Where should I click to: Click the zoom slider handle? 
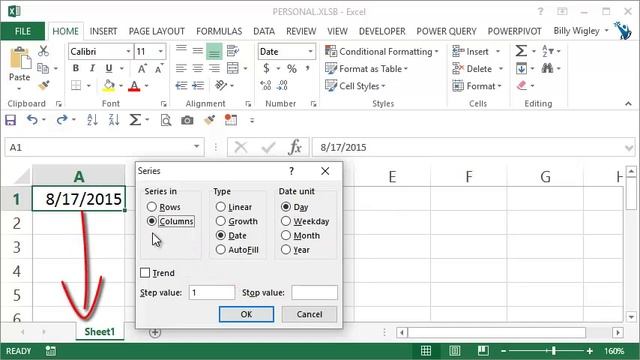click(x=553, y=351)
